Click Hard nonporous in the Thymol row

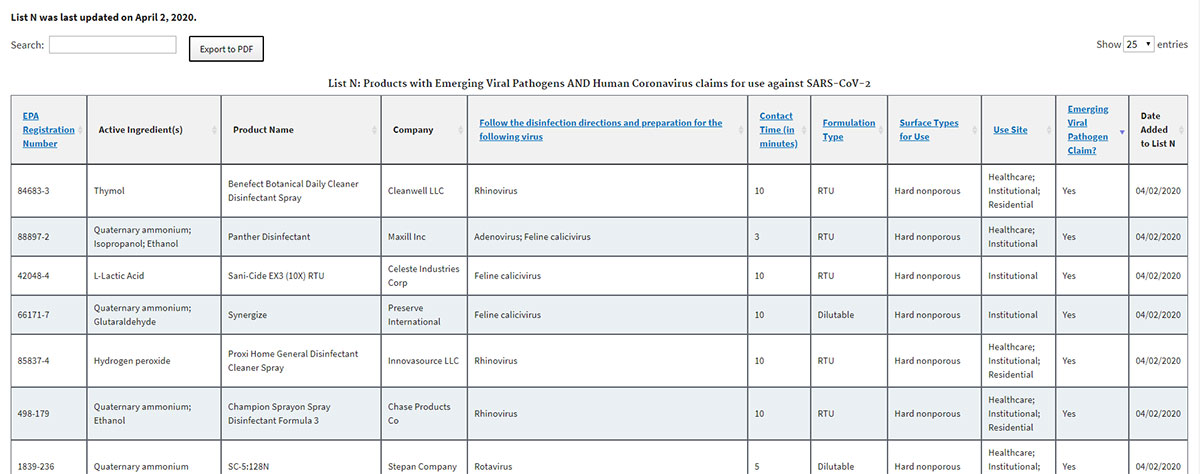pos(928,190)
